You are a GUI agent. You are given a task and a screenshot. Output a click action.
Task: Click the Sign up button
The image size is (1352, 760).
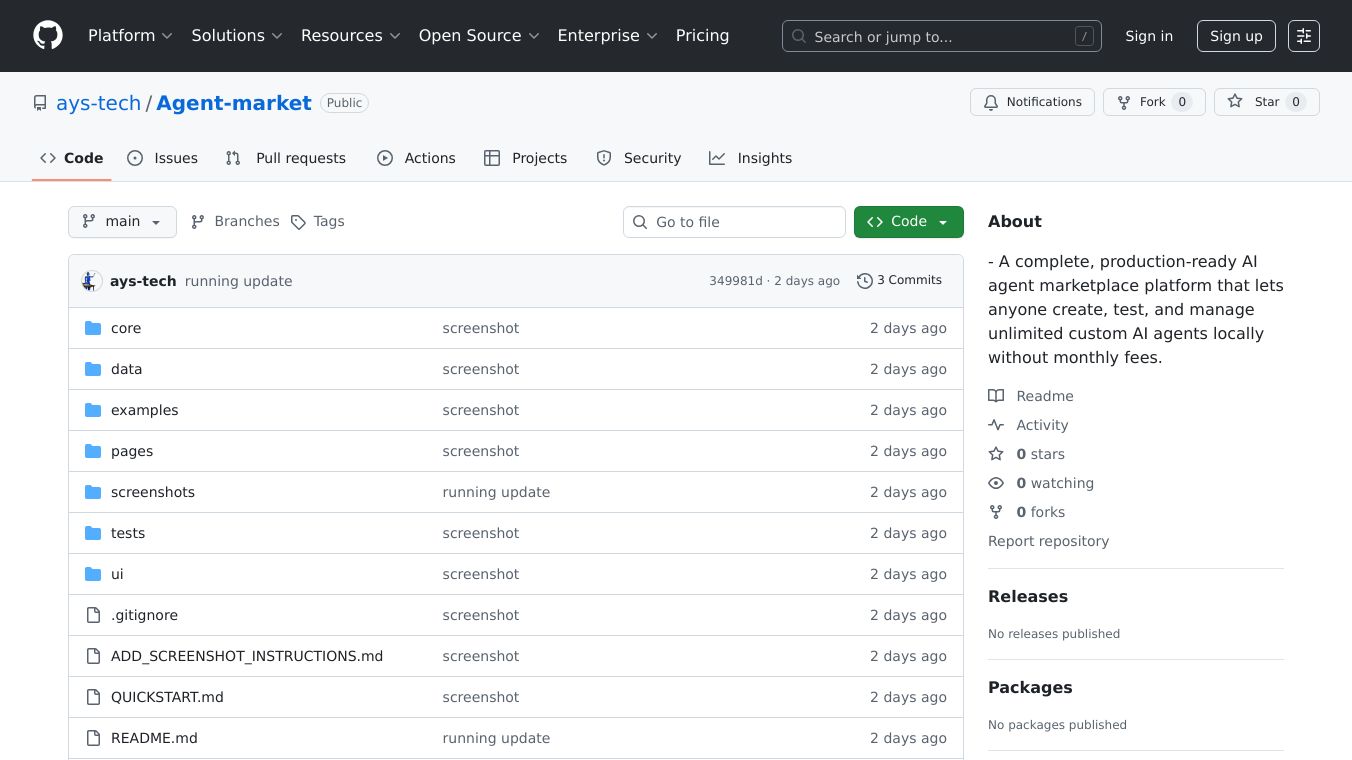1235,36
